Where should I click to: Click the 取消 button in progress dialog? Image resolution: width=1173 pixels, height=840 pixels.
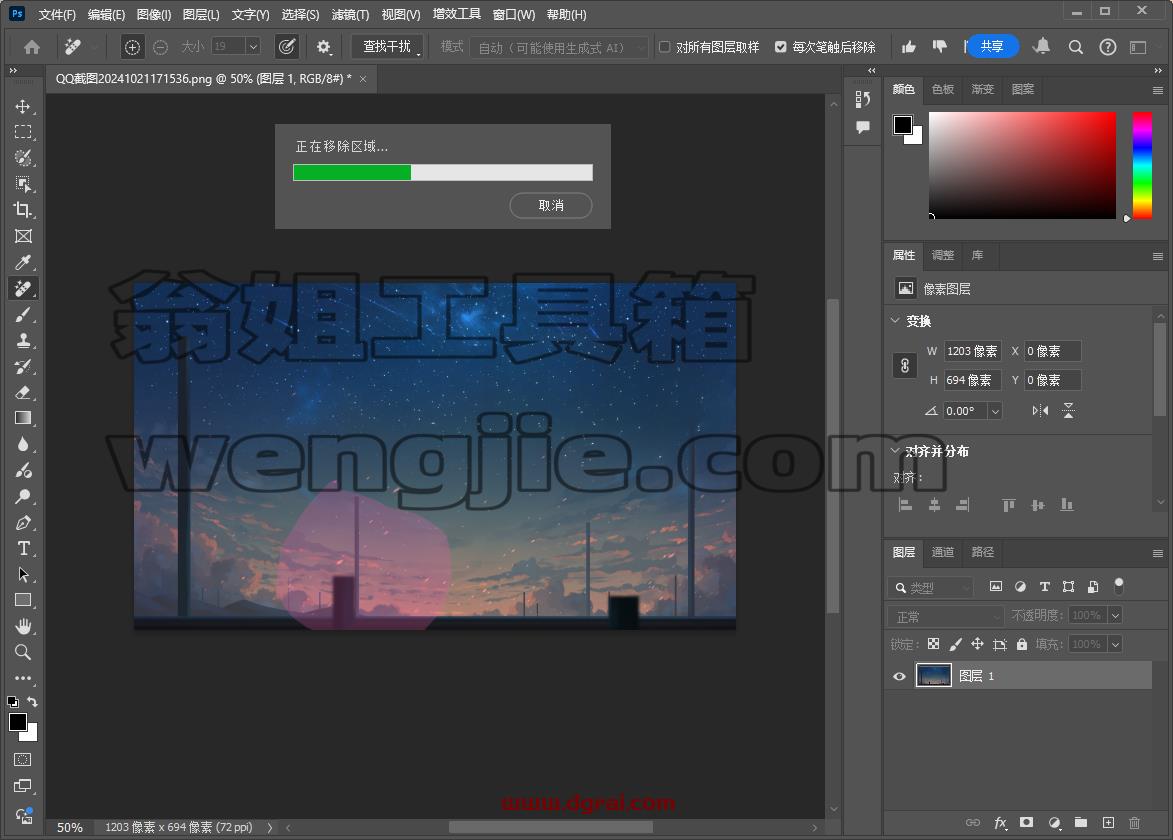pyautogui.click(x=551, y=206)
